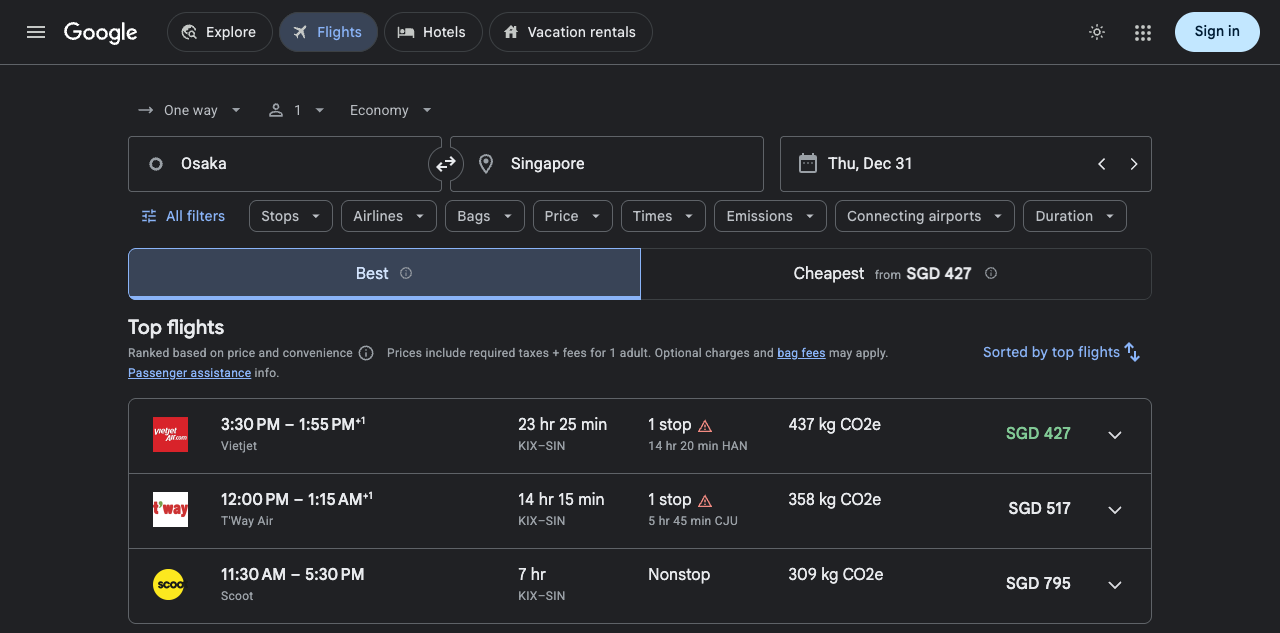The height and width of the screenshot is (633, 1280).
Task: Click the sort arrows icon
Action: pyautogui.click(x=1132, y=352)
